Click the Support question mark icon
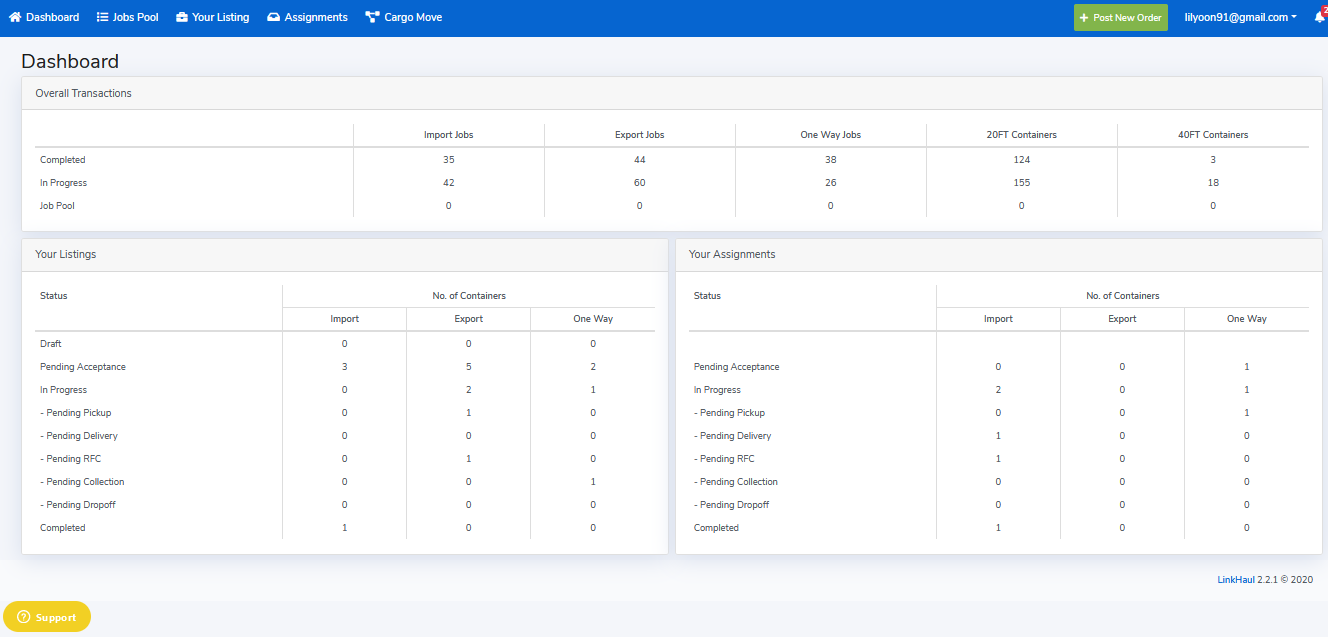The width and height of the screenshot is (1328, 637). click(x=24, y=617)
